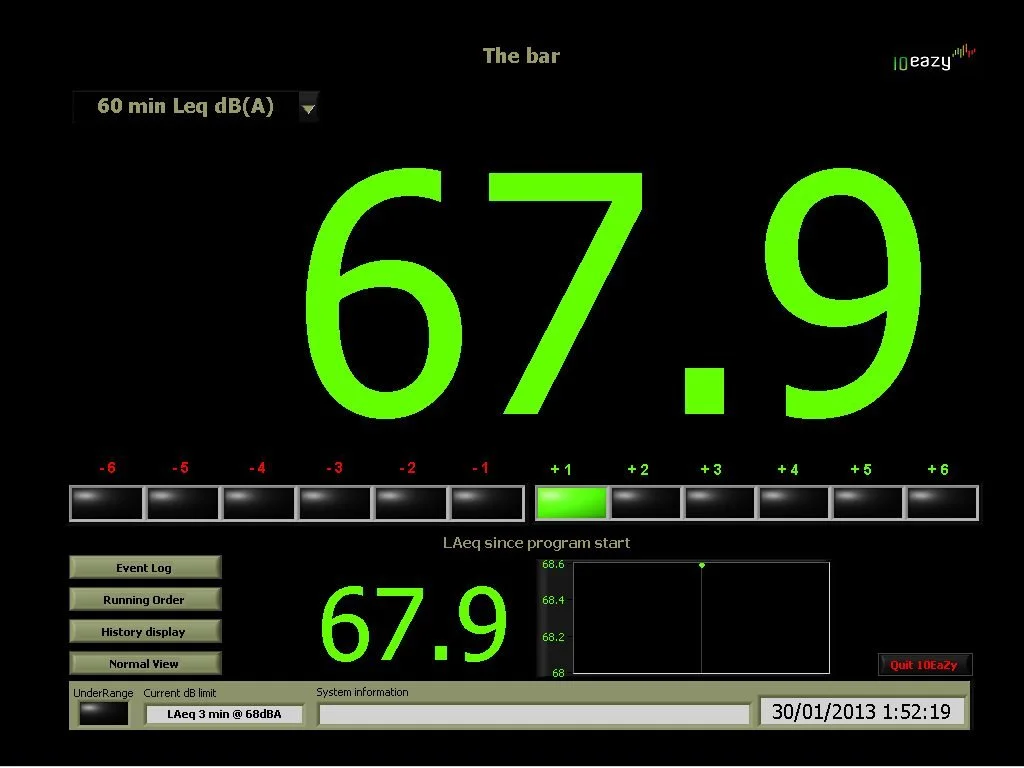
Task: Click the -6 level indicator segment
Action: pos(106,503)
